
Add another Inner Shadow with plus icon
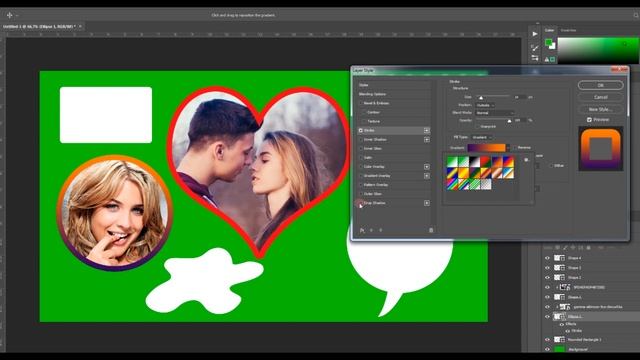click(x=427, y=140)
